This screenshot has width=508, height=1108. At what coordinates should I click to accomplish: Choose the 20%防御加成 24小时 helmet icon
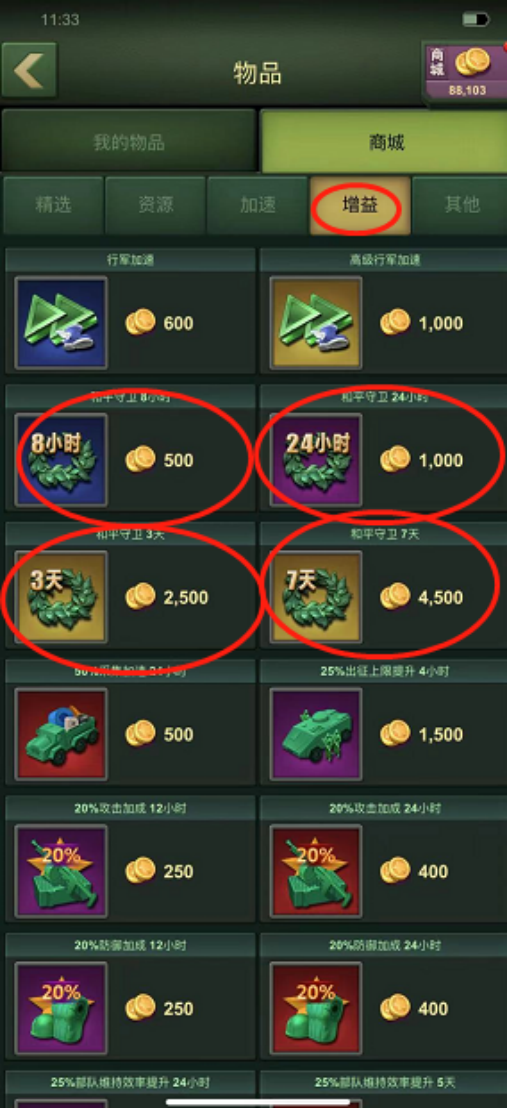[x=316, y=1008]
